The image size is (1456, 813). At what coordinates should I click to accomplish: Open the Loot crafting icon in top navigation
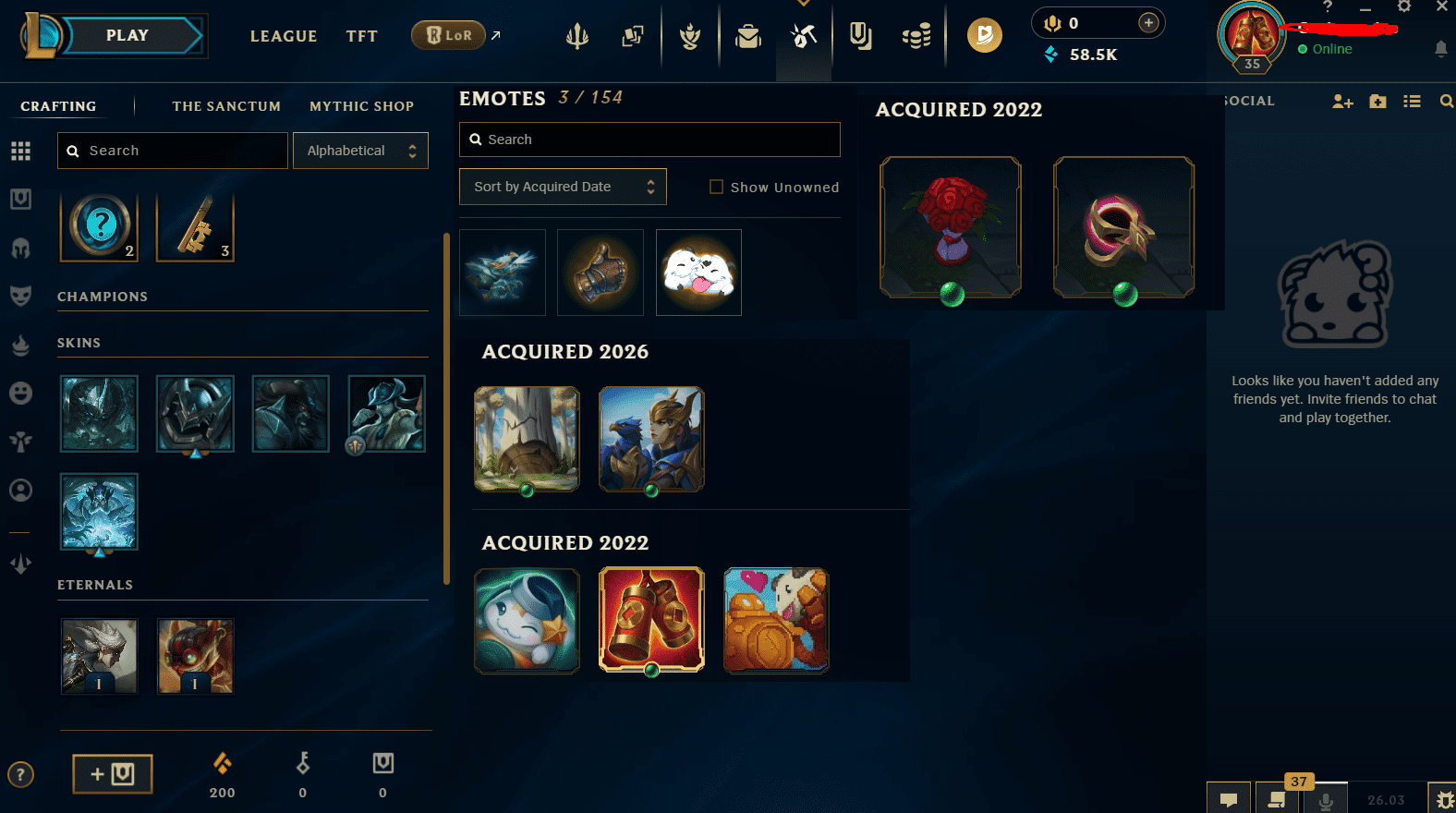(804, 37)
